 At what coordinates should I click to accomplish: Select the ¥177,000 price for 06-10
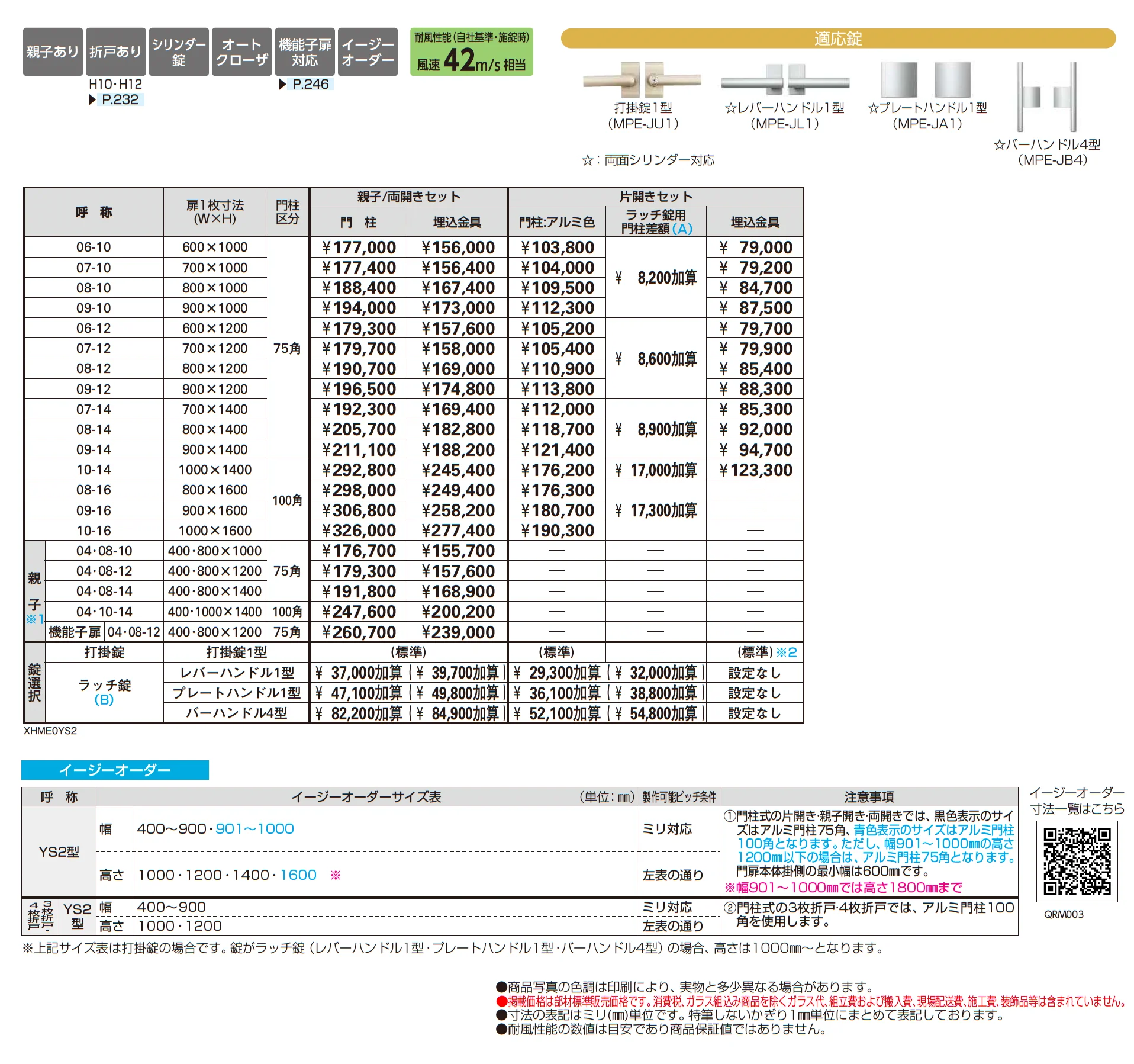[x=359, y=247]
